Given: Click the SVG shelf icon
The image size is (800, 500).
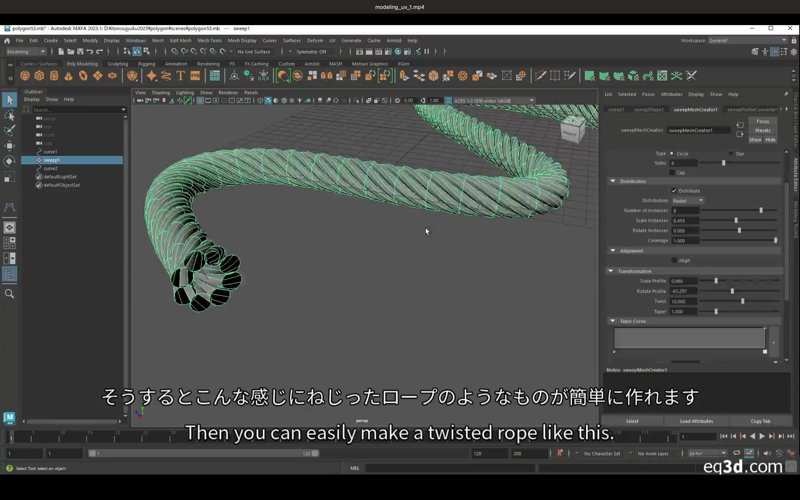Looking at the screenshot, I should pyautogui.click(x=196, y=75).
